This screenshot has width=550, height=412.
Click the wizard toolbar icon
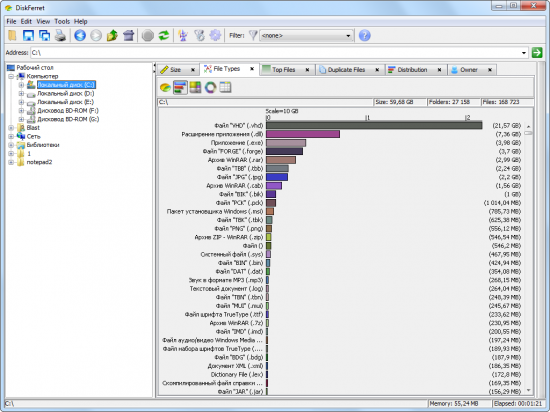coord(183,35)
